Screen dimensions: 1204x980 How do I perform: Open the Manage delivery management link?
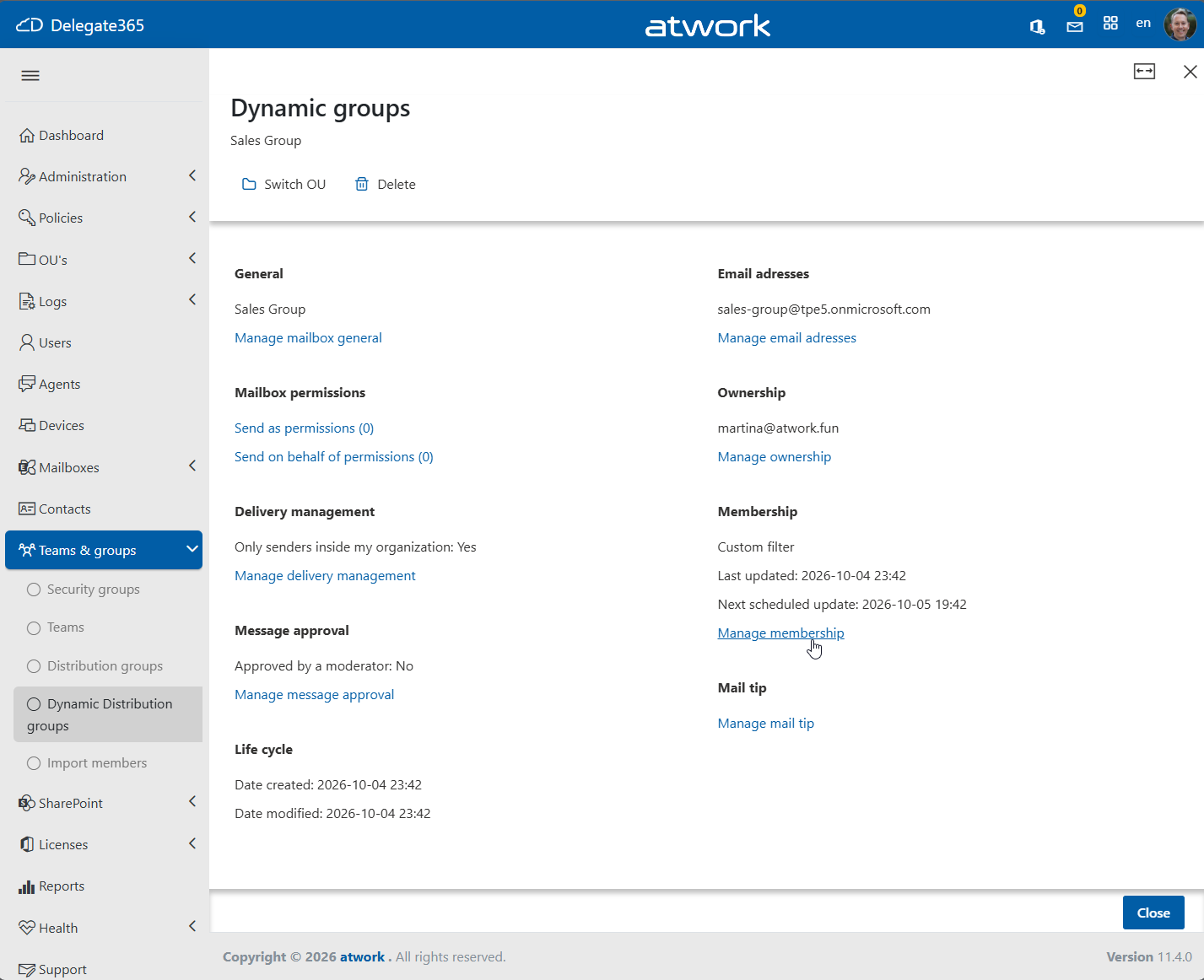coord(325,576)
